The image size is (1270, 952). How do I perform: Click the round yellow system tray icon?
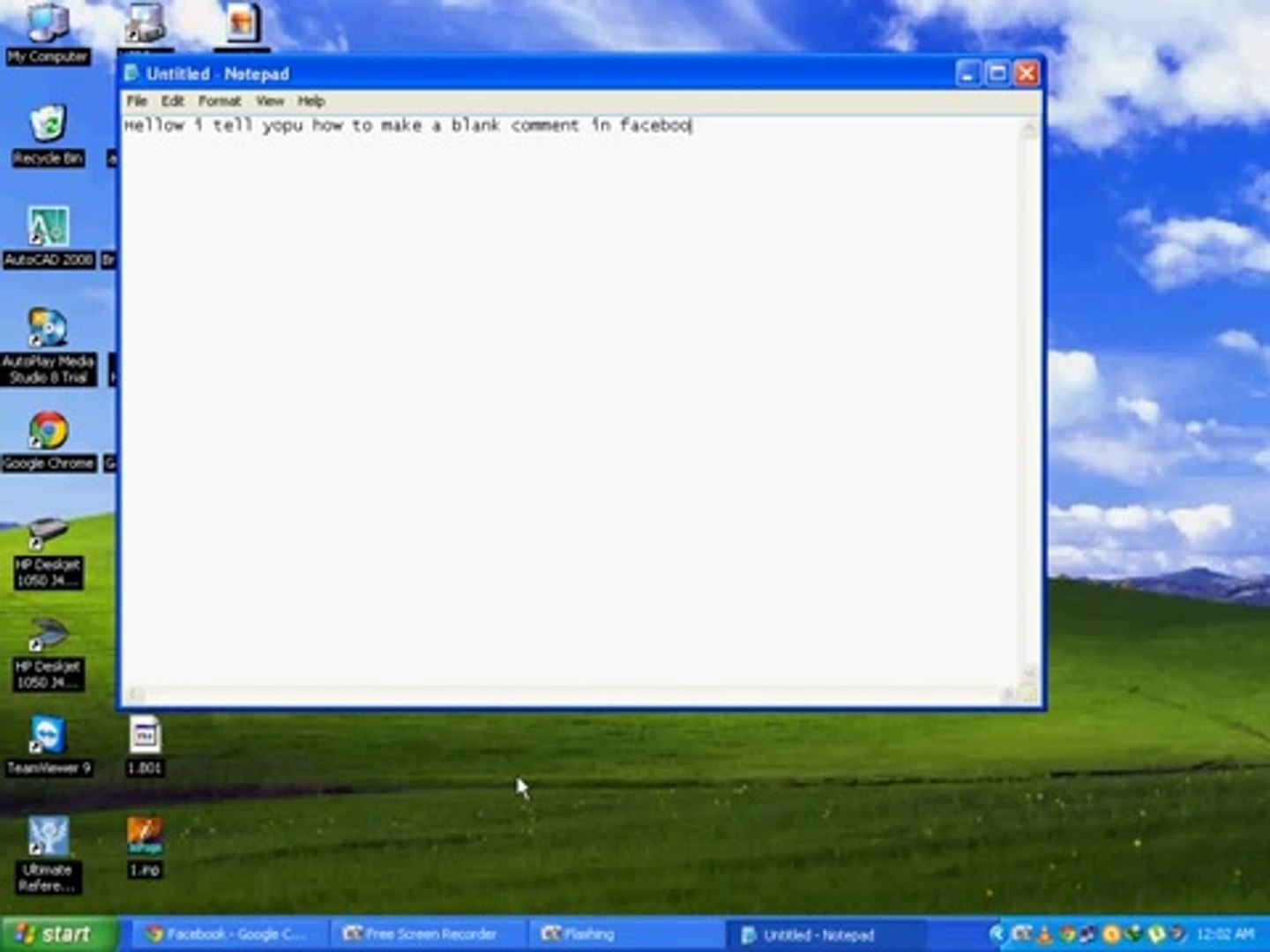(1111, 933)
